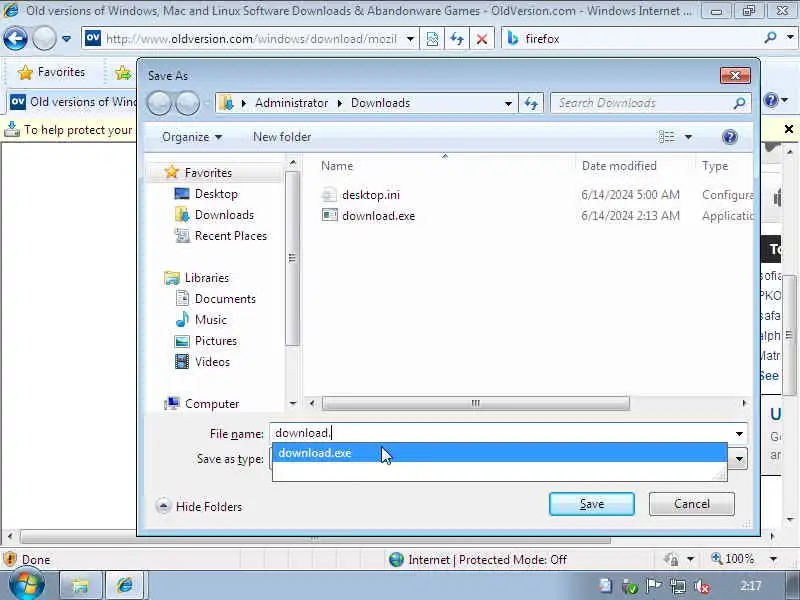The height and width of the screenshot is (600, 800).
Task: Click the compatibility view icon in IE
Action: [432, 39]
